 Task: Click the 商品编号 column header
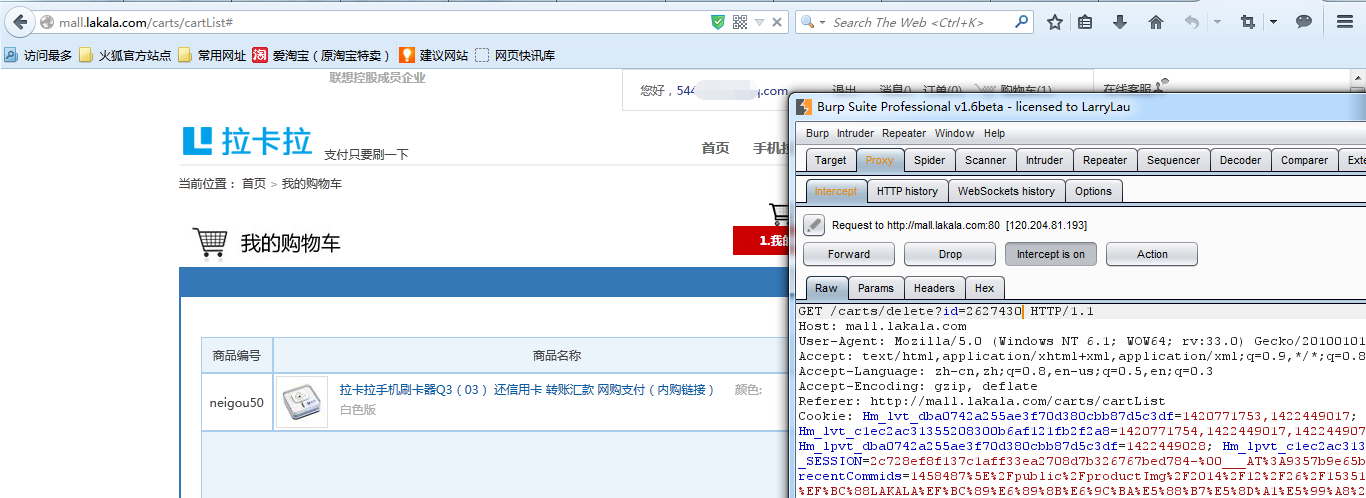click(237, 356)
